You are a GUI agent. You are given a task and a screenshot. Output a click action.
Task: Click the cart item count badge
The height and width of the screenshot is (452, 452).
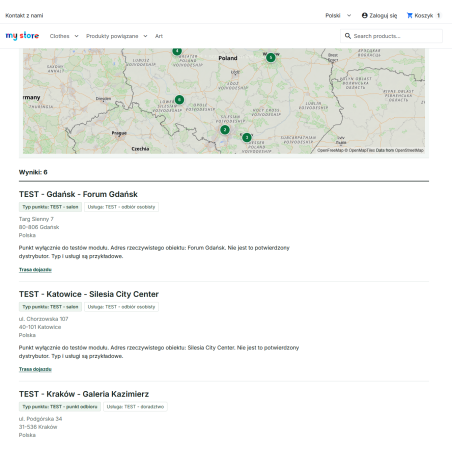(x=438, y=15)
